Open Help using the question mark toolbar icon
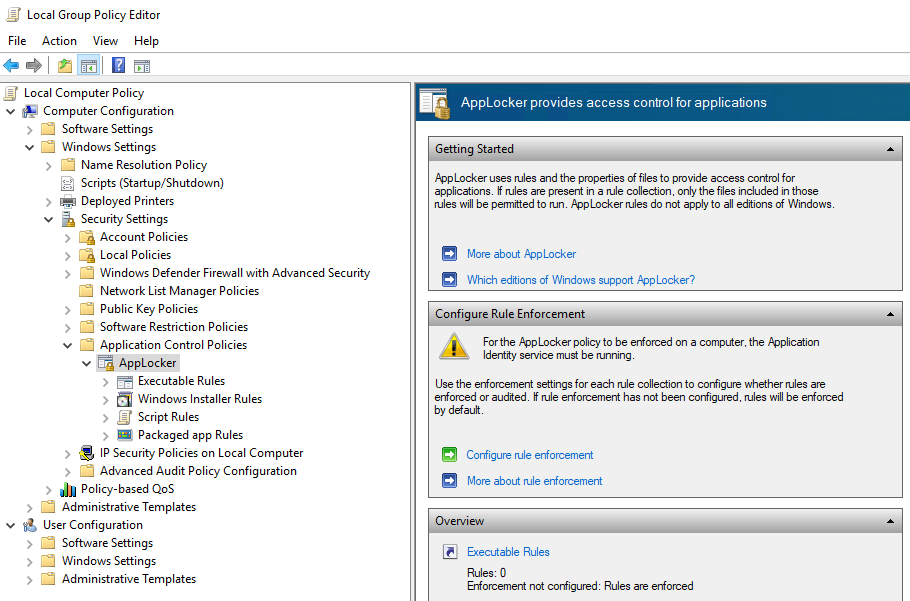Image resolution: width=910 pixels, height=601 pixels. pyautogui.click(x=117, y=65)
